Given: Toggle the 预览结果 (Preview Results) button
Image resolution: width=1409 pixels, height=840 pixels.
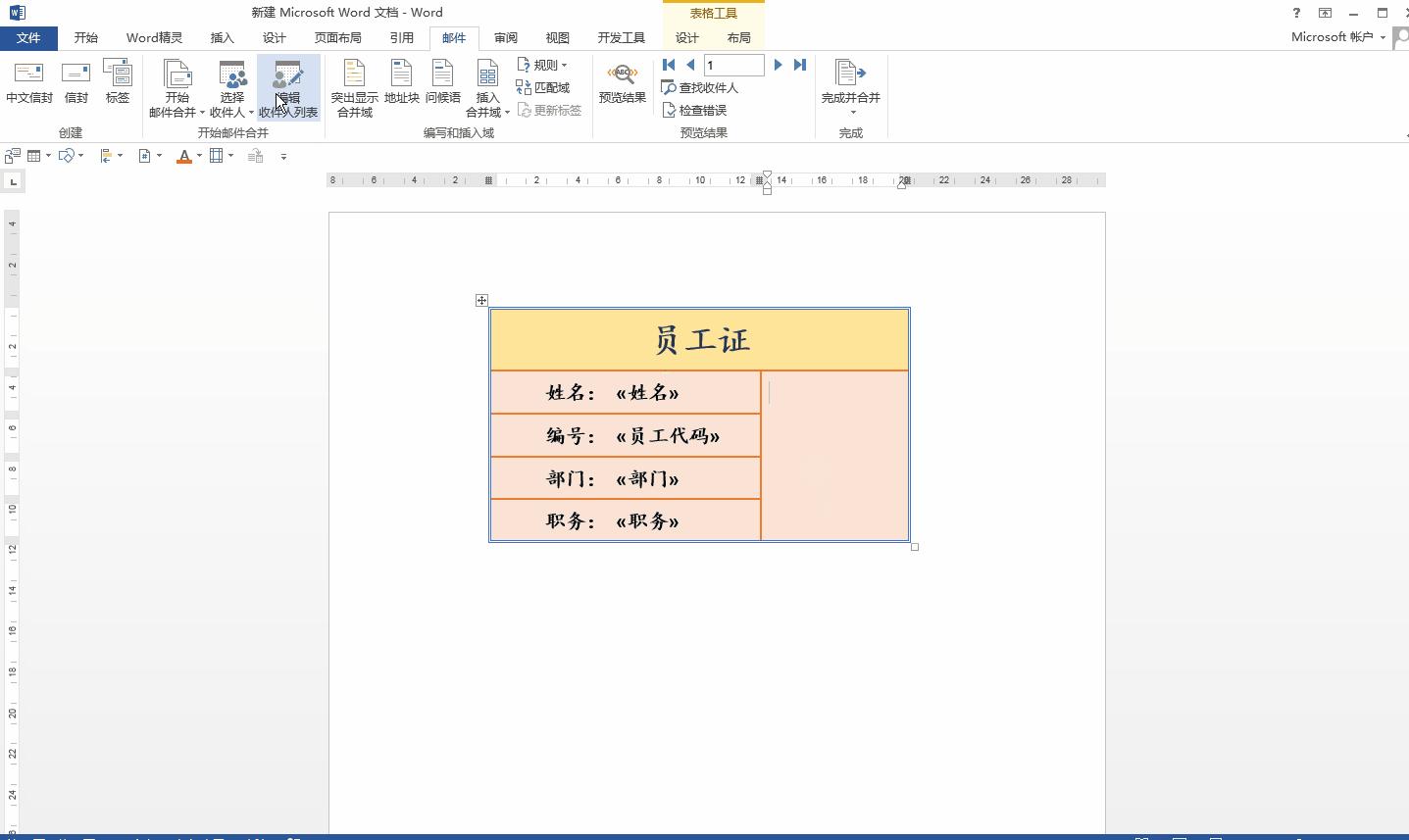Looking at the screenshot, I should click(x=622, y=87).
